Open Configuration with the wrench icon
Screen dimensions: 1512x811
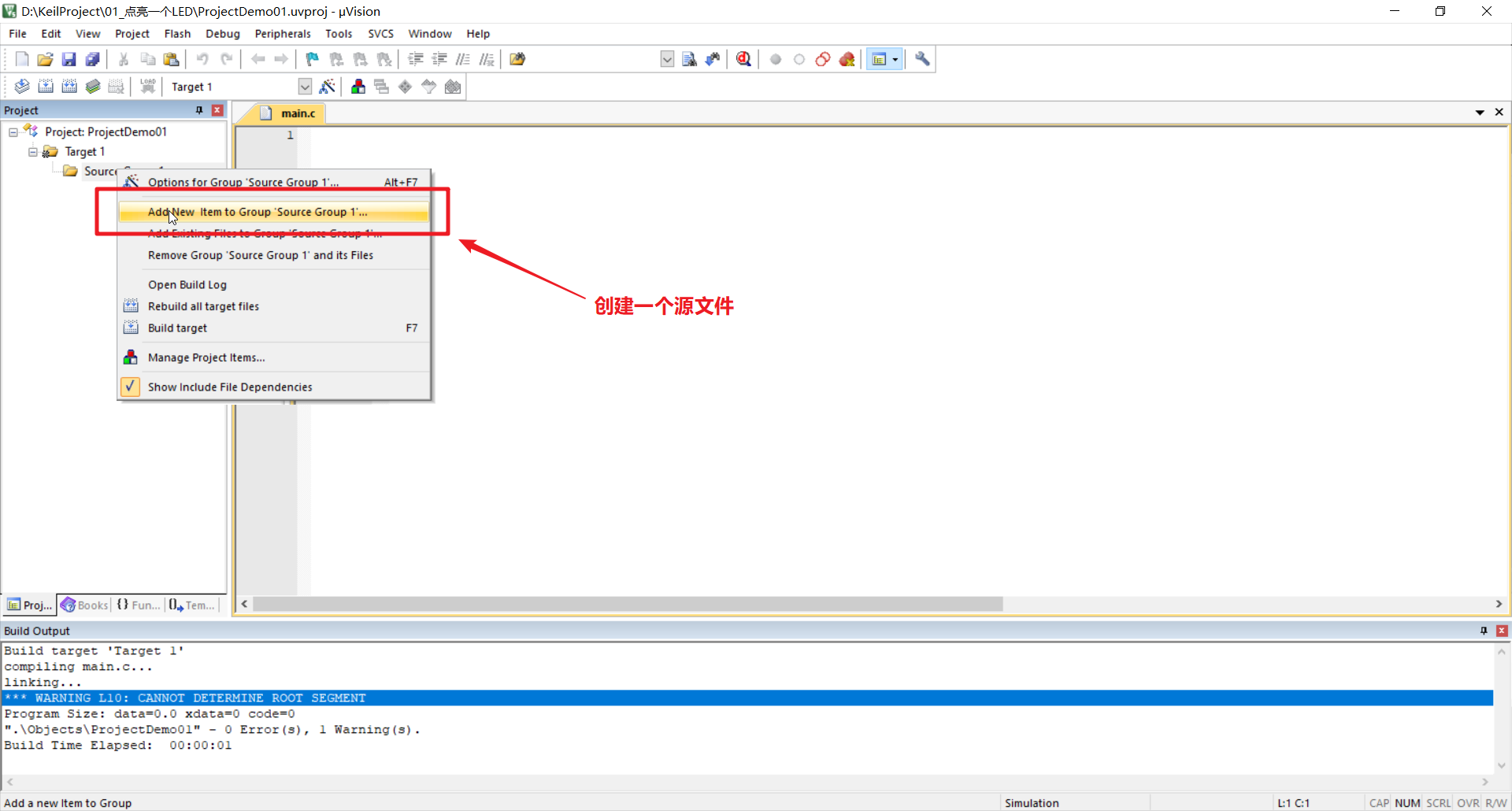[922, 59]
